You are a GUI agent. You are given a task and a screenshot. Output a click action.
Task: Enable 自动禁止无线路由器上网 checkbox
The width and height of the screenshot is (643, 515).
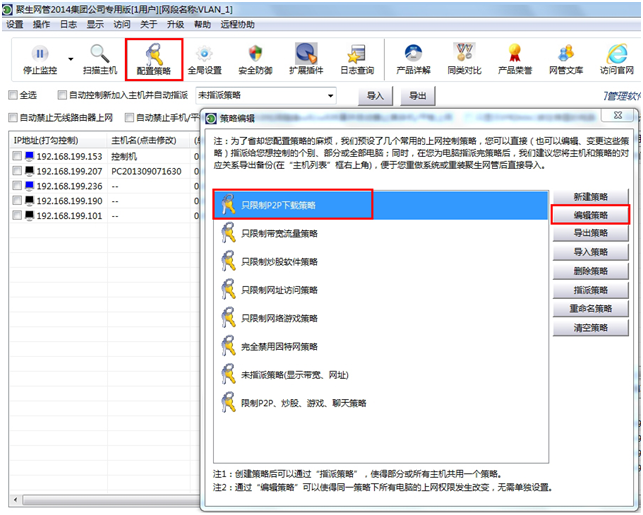(x=13, y=118)
